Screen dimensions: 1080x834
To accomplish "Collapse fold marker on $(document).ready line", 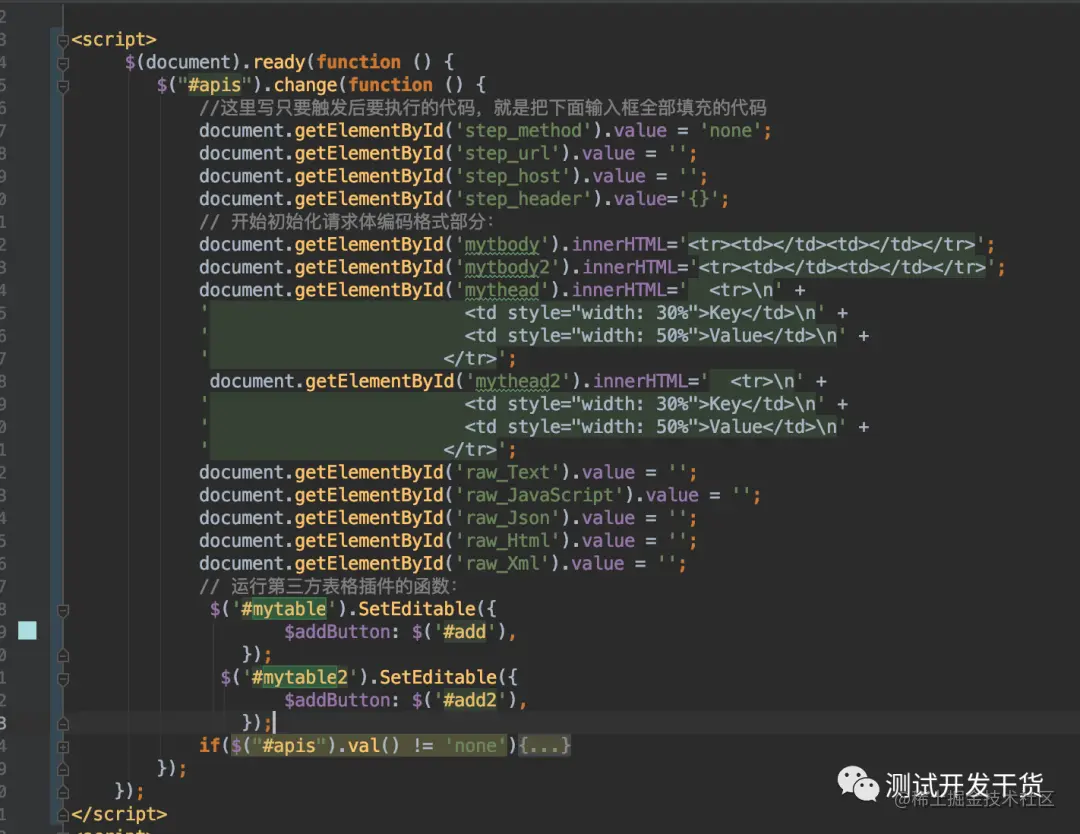I will pos(63,63).
